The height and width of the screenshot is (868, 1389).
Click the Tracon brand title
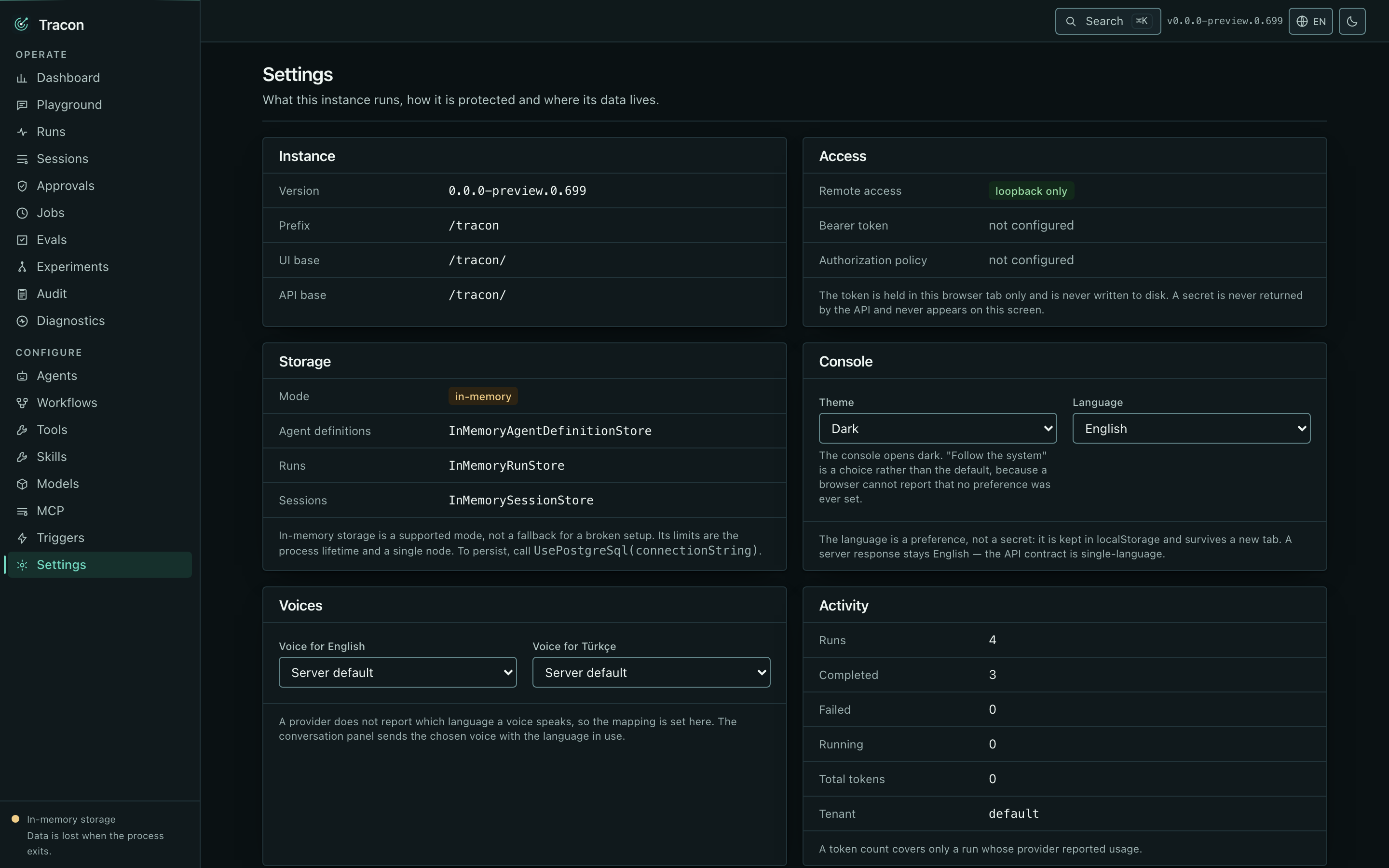(x=61, y=25)
